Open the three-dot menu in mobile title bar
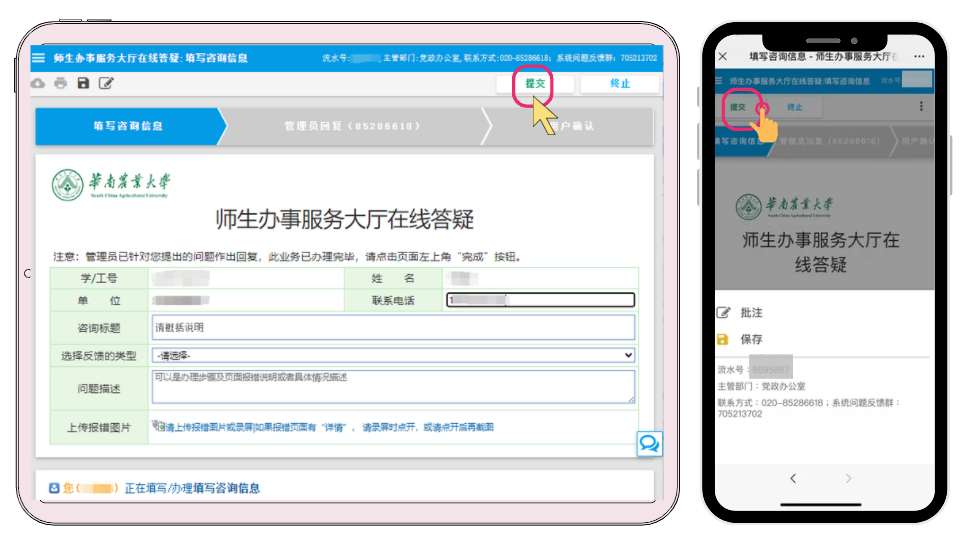The width and height of the screenshot is (977, 553). tap(919, 57)
